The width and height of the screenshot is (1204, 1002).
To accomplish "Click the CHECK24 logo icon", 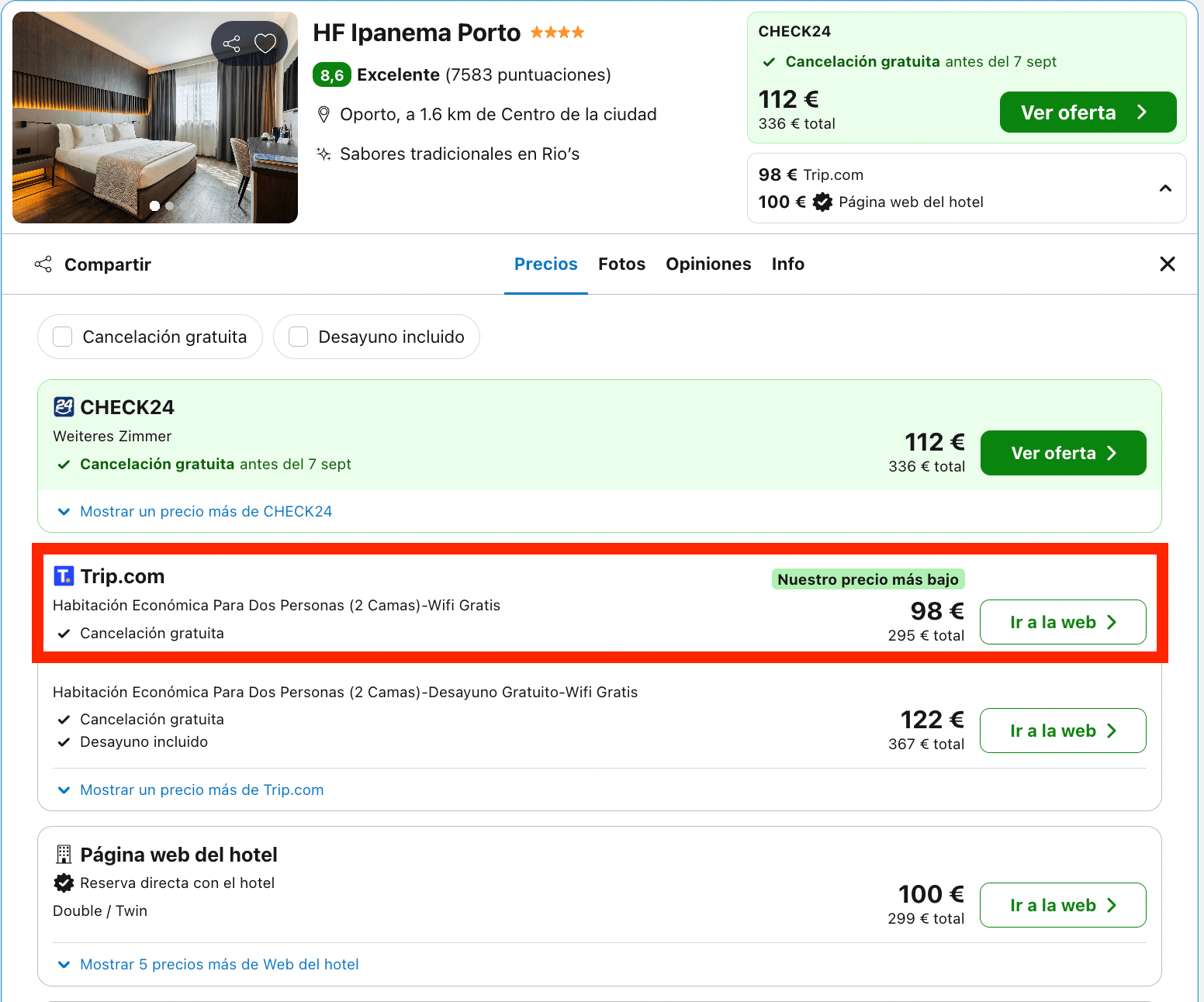I will 64,406.
